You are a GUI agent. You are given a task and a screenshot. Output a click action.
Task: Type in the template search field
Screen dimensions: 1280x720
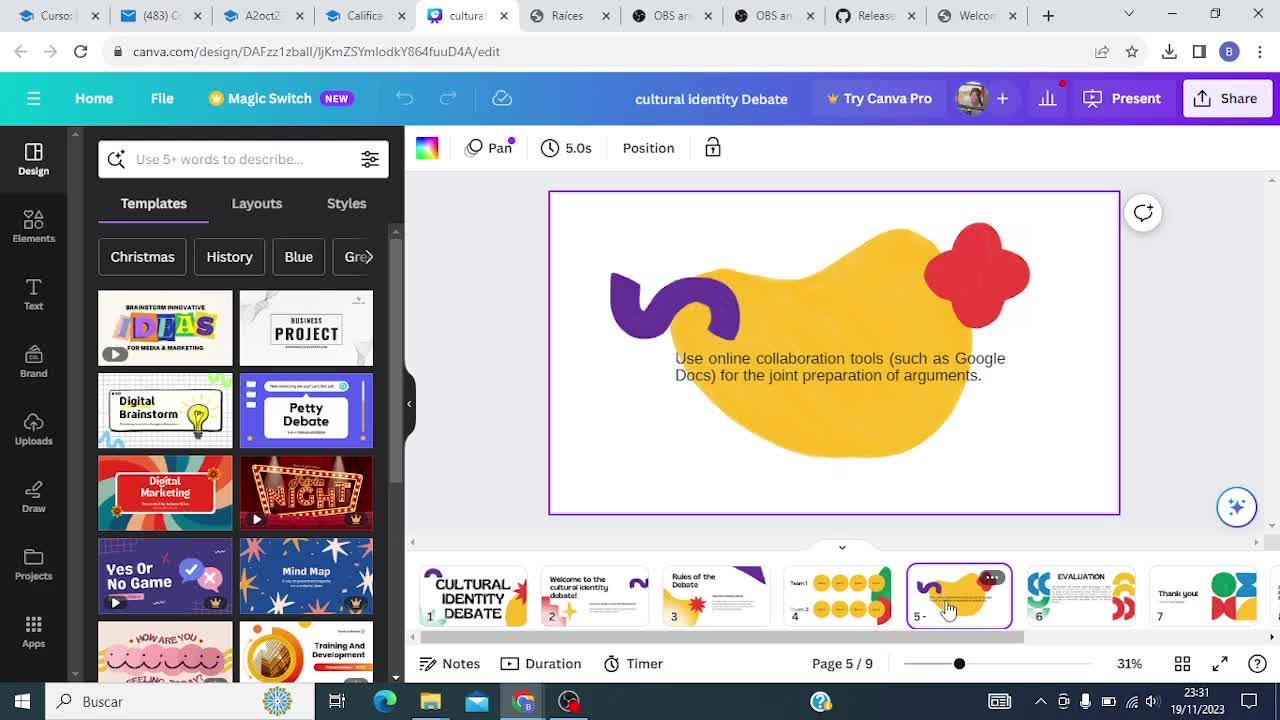click(243, 159)
